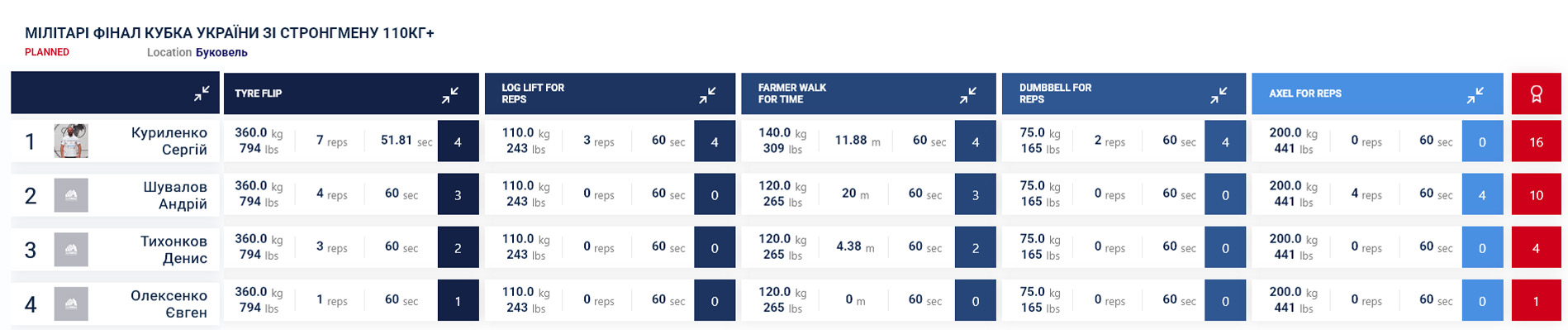This screenshot has width=1568, height=330.
Task: Click Куриленко's Tyre Flip points cell 4
Action: point(458,141)
